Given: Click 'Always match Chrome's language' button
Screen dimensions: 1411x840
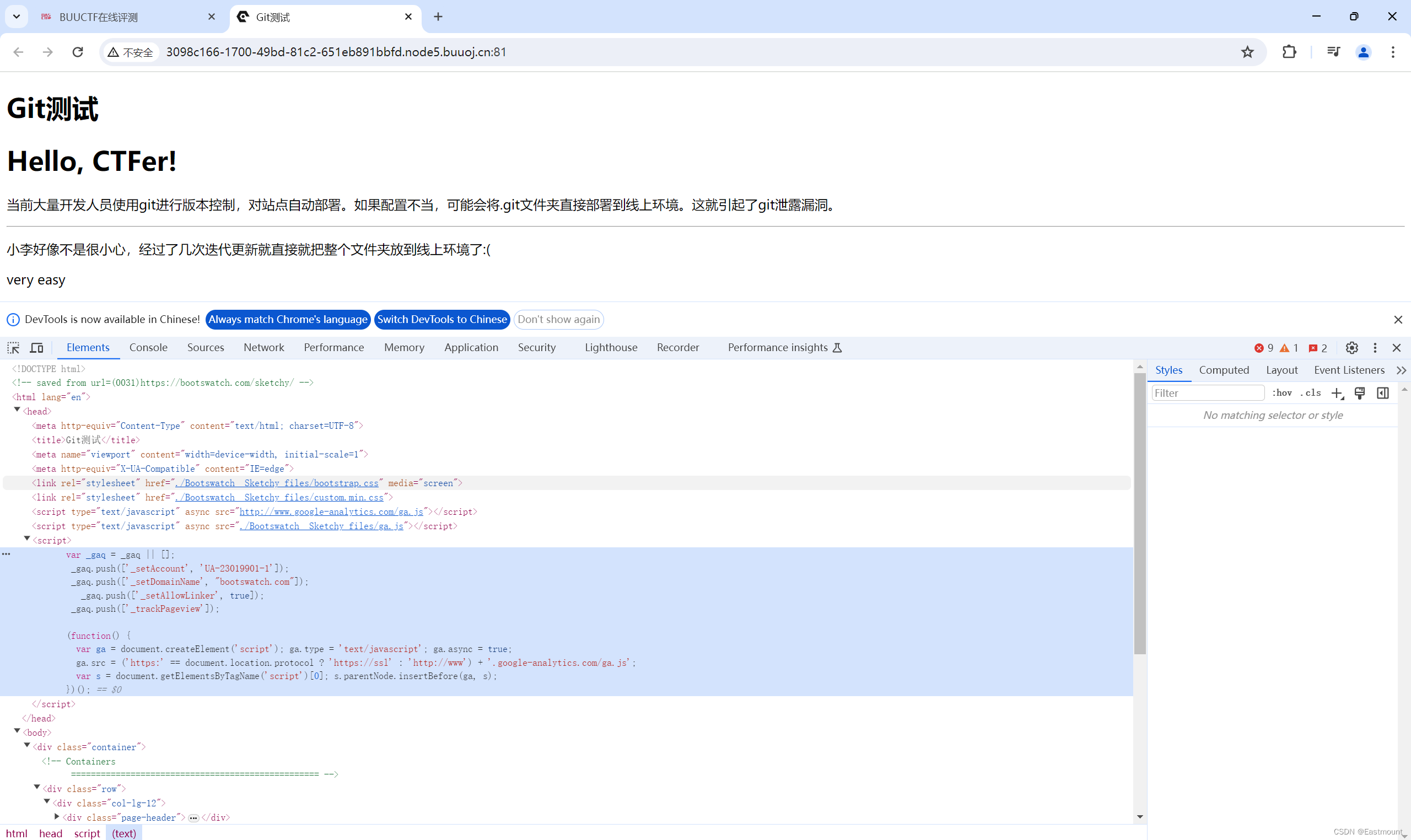Looking at the screenshot, I should [x=288, y=319].
